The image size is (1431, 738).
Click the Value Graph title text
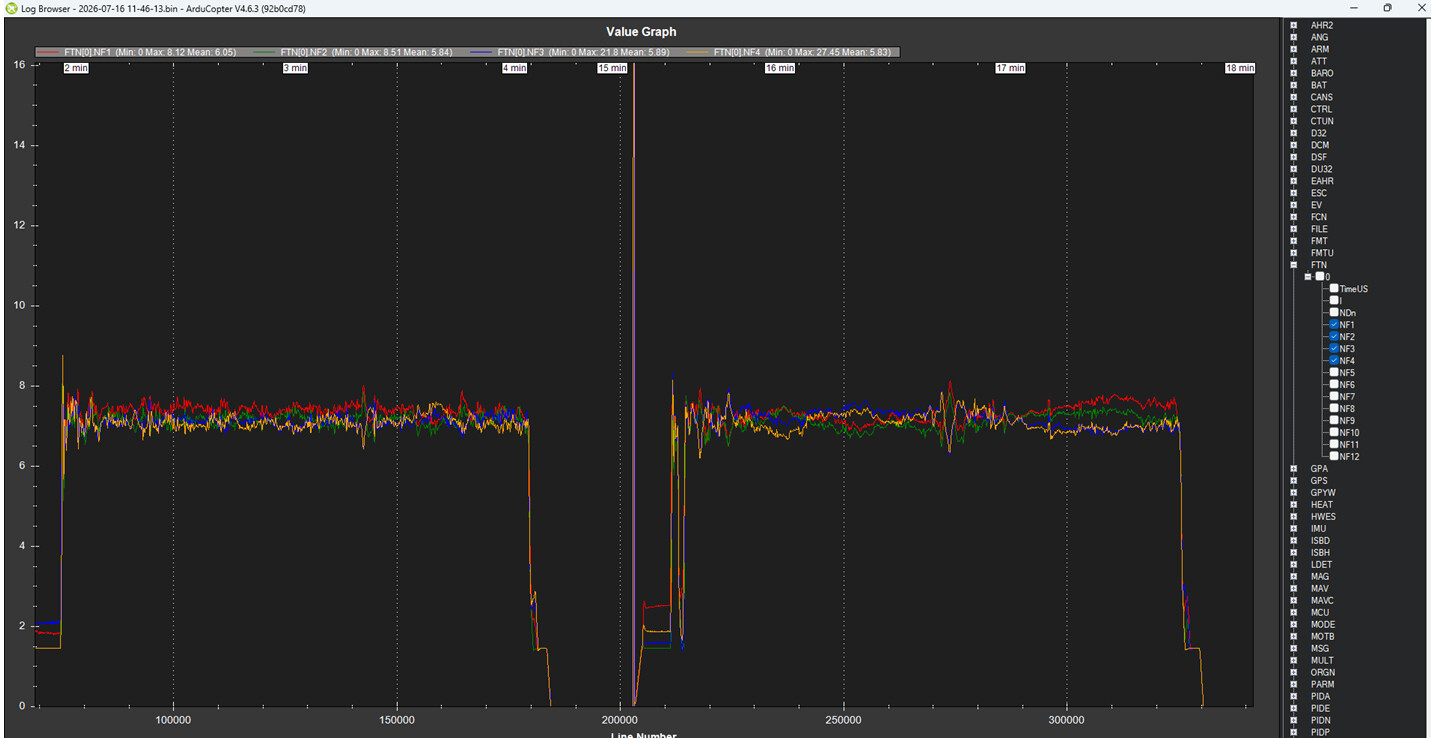coord(641,32)
